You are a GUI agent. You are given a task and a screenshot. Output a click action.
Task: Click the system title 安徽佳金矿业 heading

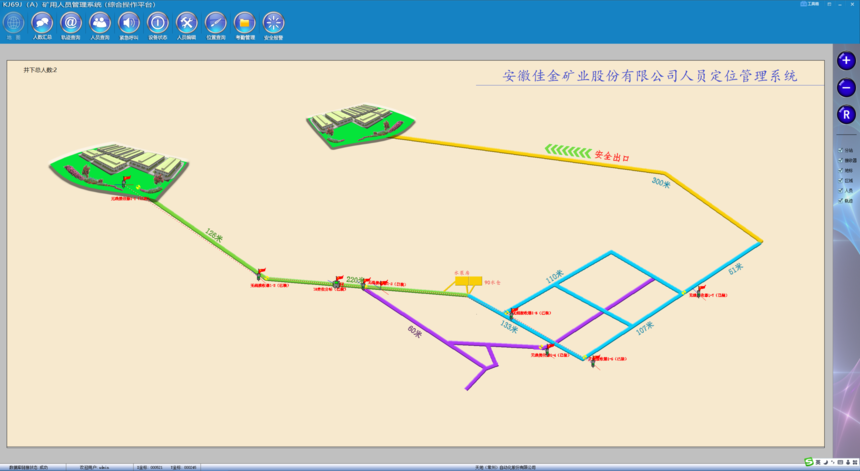[x=650, y=76]
